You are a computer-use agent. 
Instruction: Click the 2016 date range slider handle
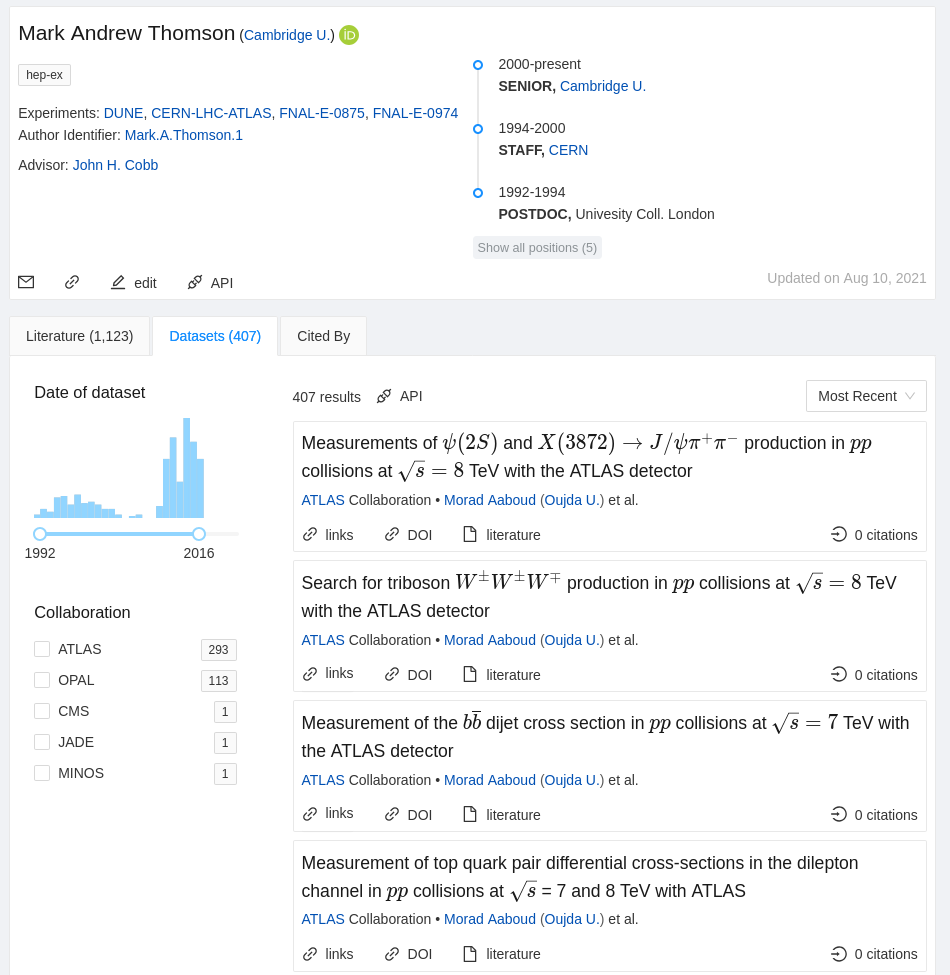tap(199, 534)
